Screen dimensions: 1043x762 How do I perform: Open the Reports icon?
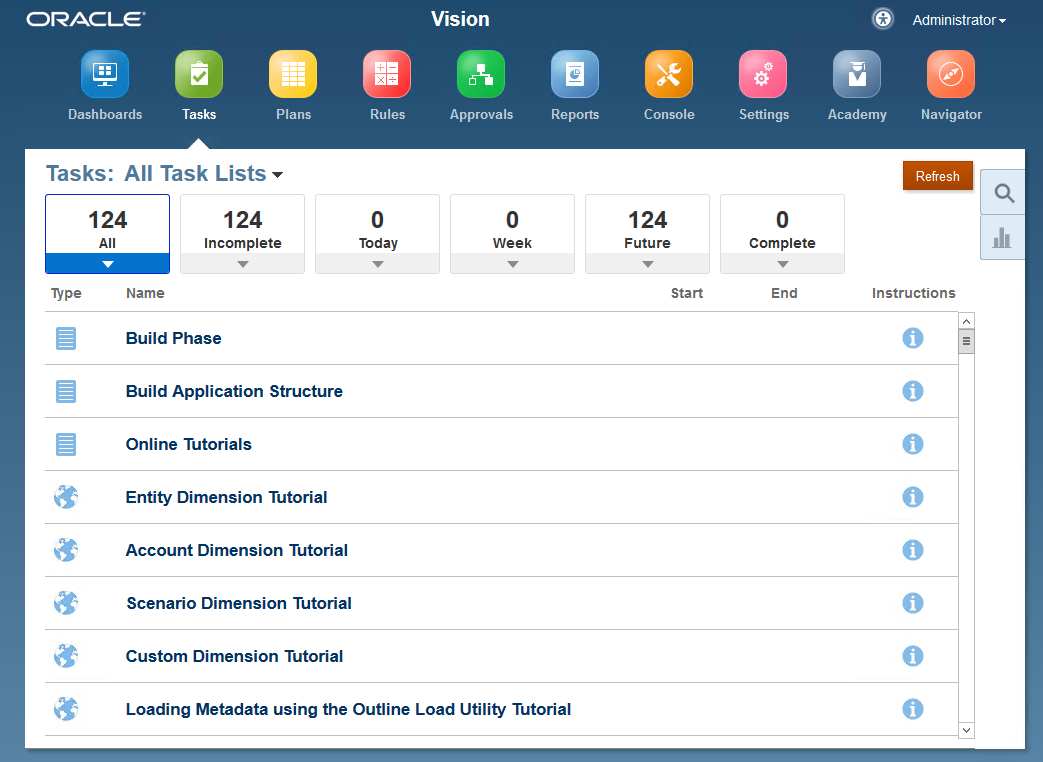(x=575, y=74)
